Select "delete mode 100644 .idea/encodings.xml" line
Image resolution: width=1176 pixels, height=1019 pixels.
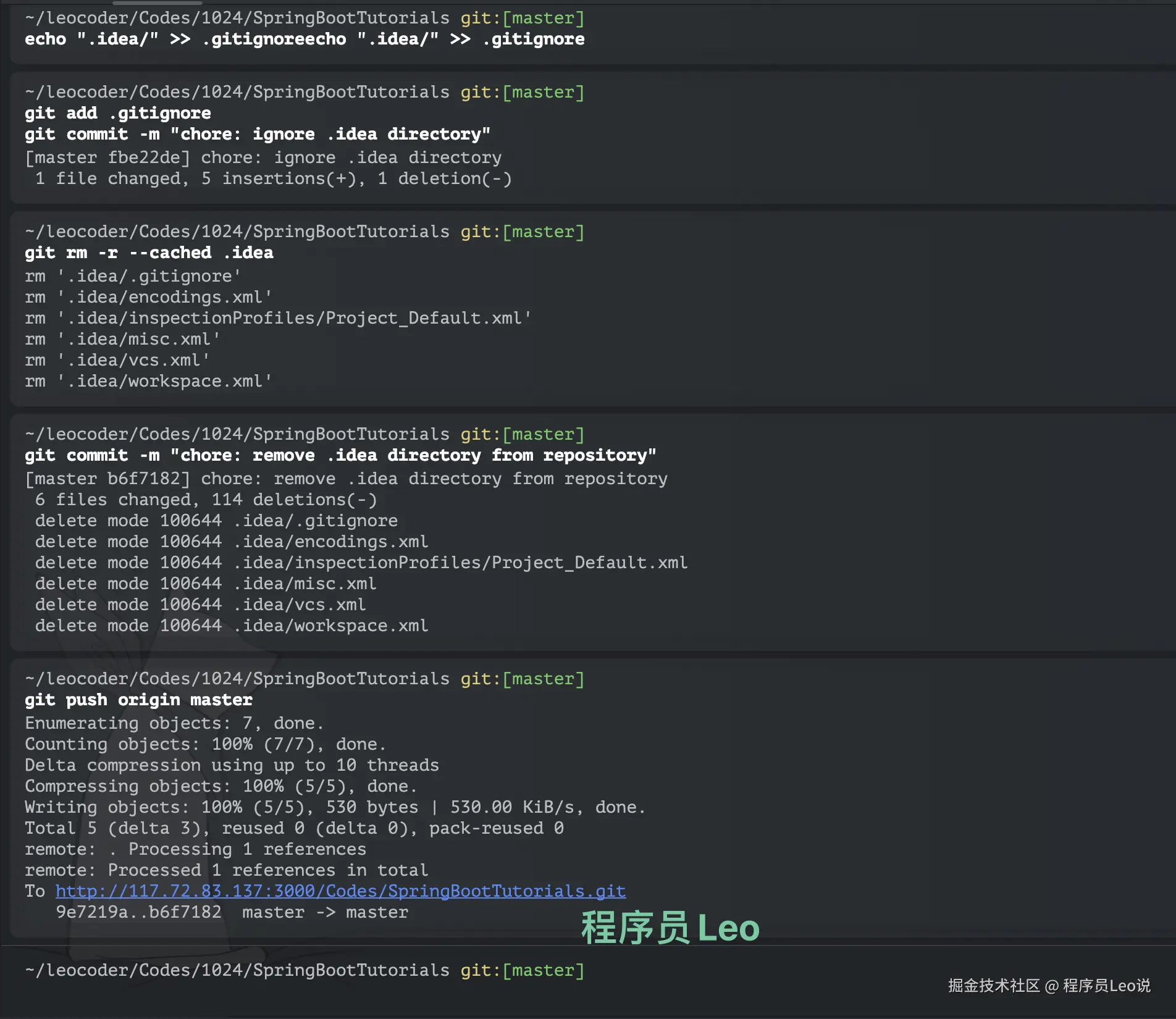click(232, 542)
